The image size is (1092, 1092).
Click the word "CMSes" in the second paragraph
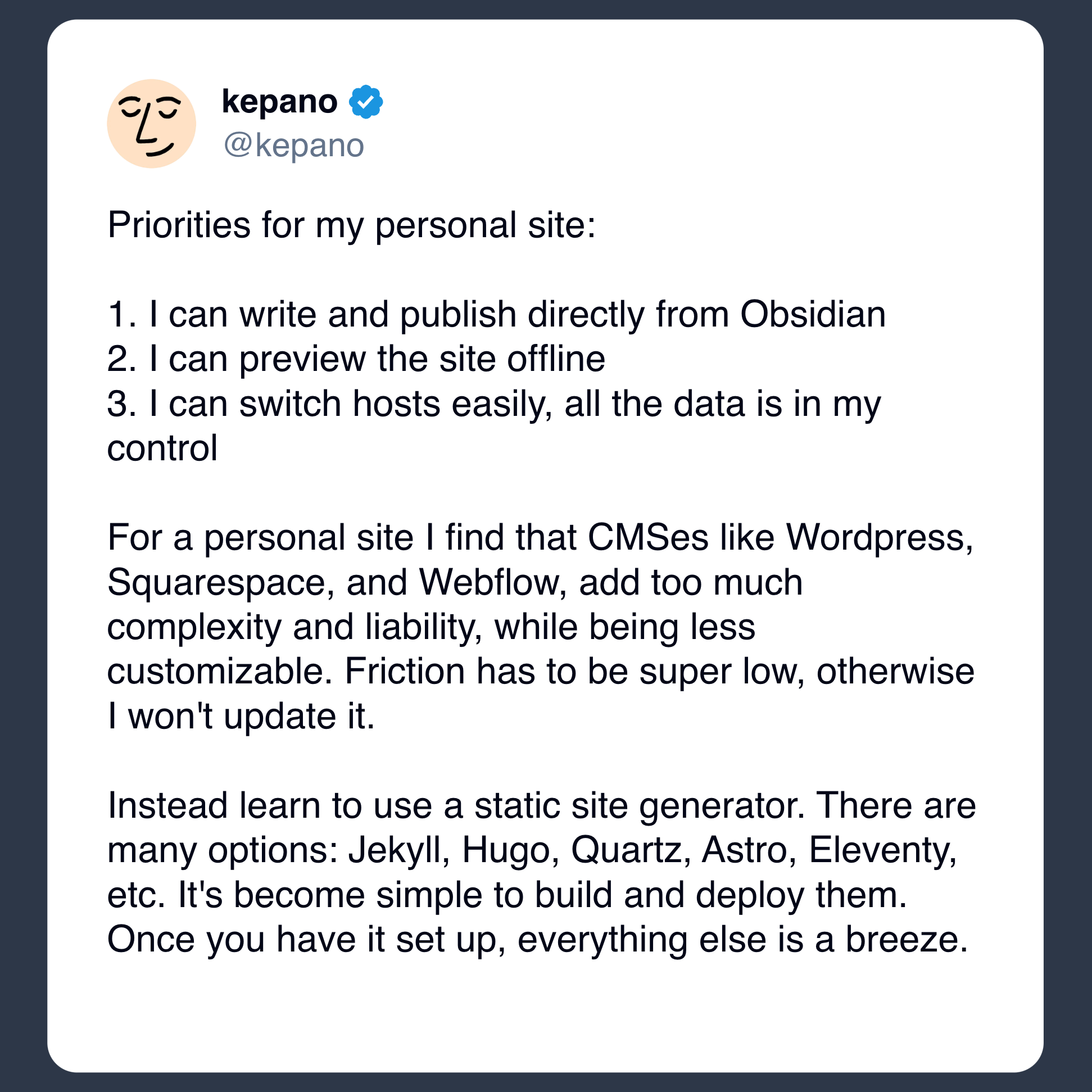pos(648,537)
